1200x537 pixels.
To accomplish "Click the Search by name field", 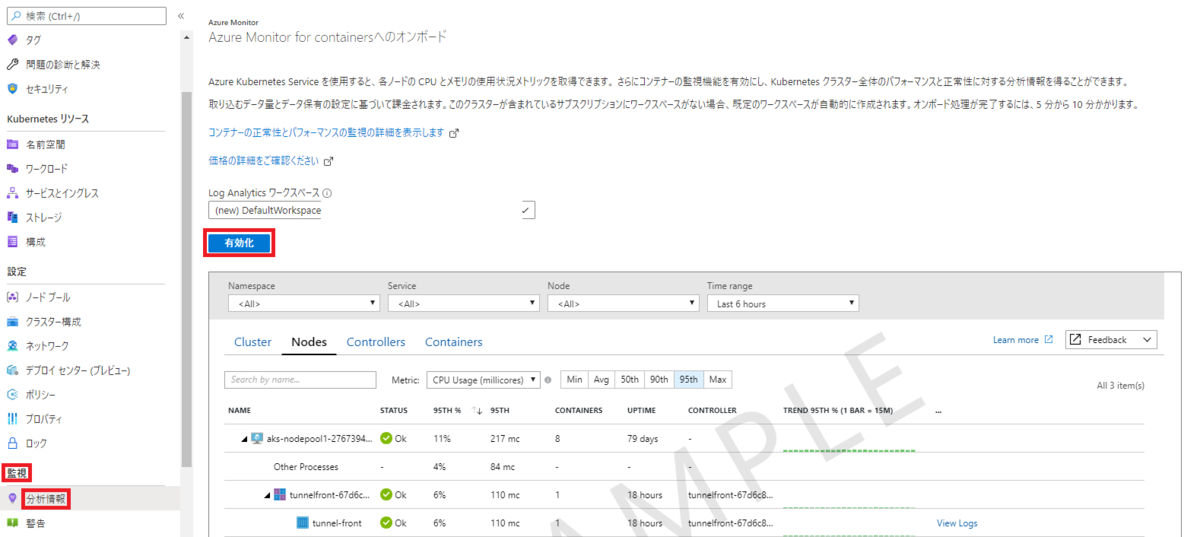I will click(x=300, y=380).
